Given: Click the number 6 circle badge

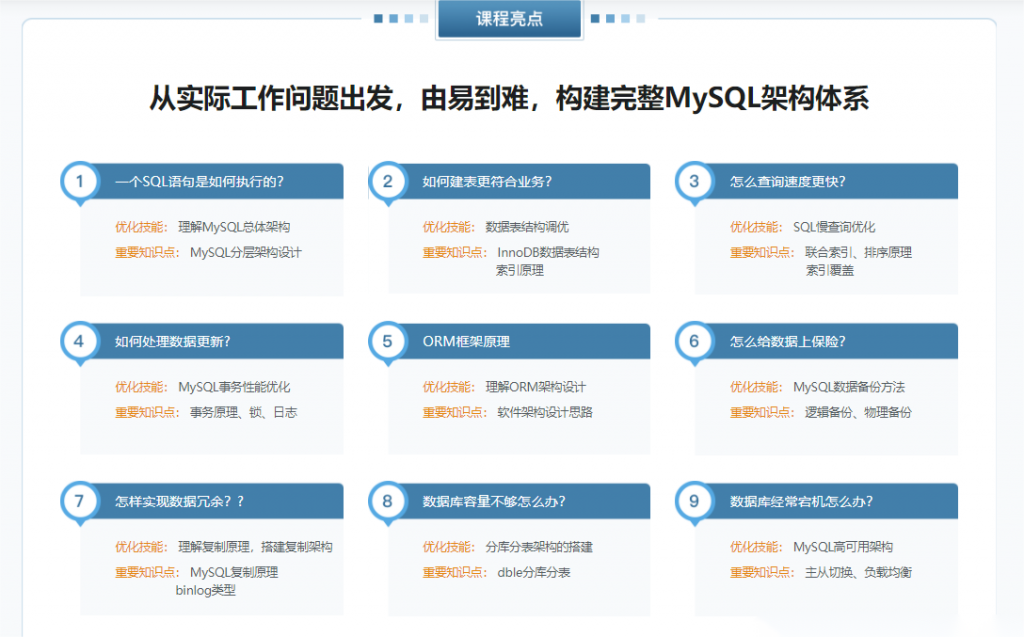Looking at the screenshot, I should click(x=694, y=341).
